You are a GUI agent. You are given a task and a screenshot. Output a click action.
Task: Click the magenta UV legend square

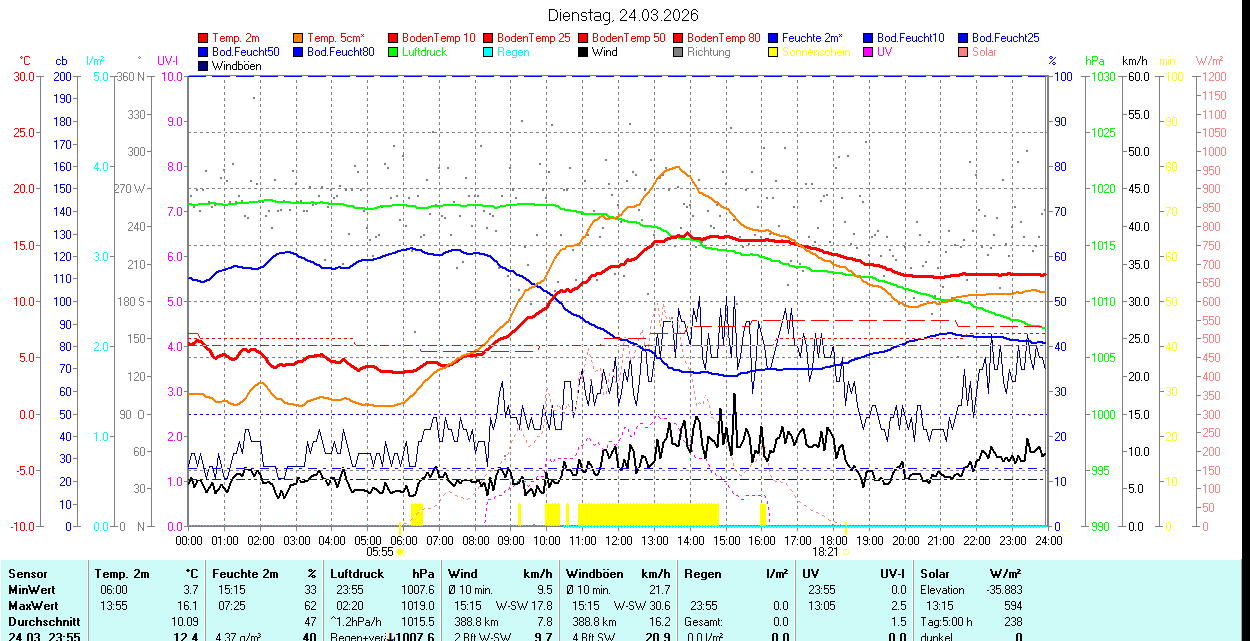[867, 52]
